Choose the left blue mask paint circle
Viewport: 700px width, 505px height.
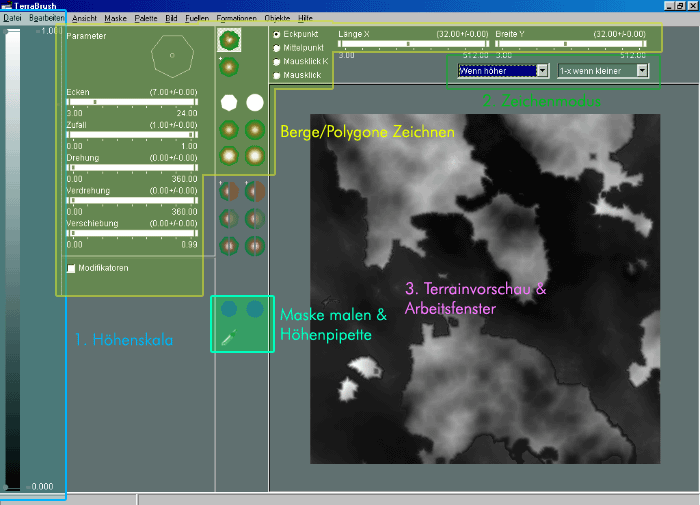(x=230, y=310)
